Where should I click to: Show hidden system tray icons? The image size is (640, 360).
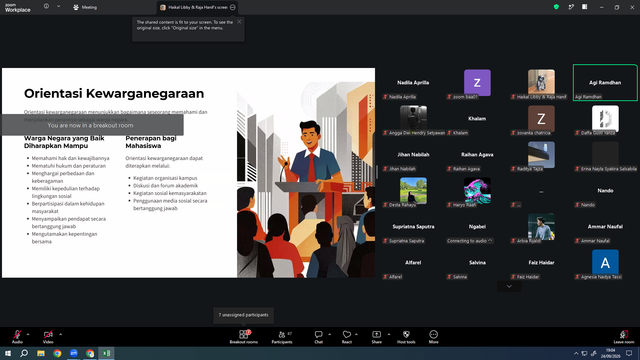click(x=576, y=353)
